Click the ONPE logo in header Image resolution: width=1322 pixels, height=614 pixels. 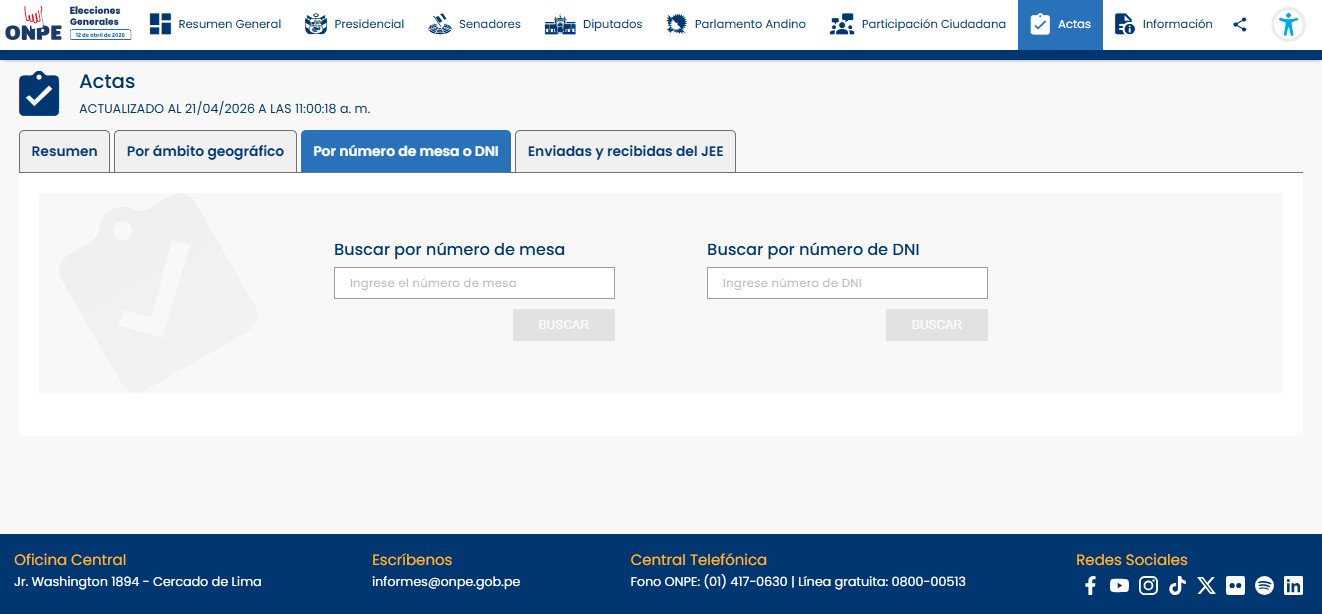point(34,24)
